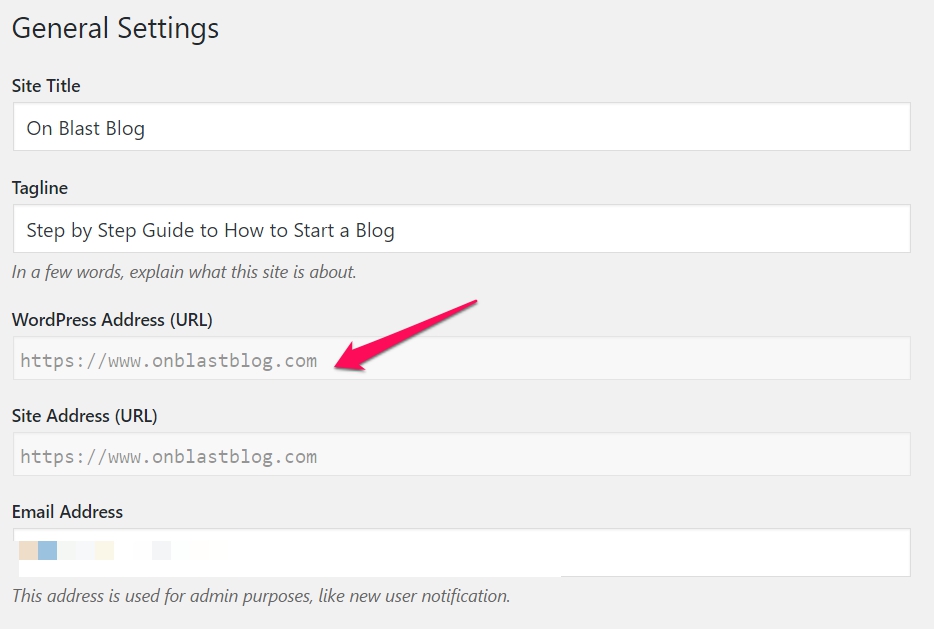Focus the Tagline text field
The height and width of the screenshot is (629, 934).
[x=462, y=229]
